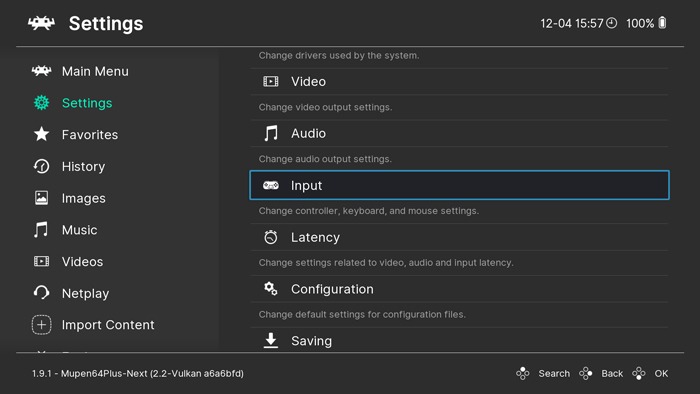Click 'Change default settings for configuration files.' text
This screenshot has height=394, width=700.
coord(362,314)
